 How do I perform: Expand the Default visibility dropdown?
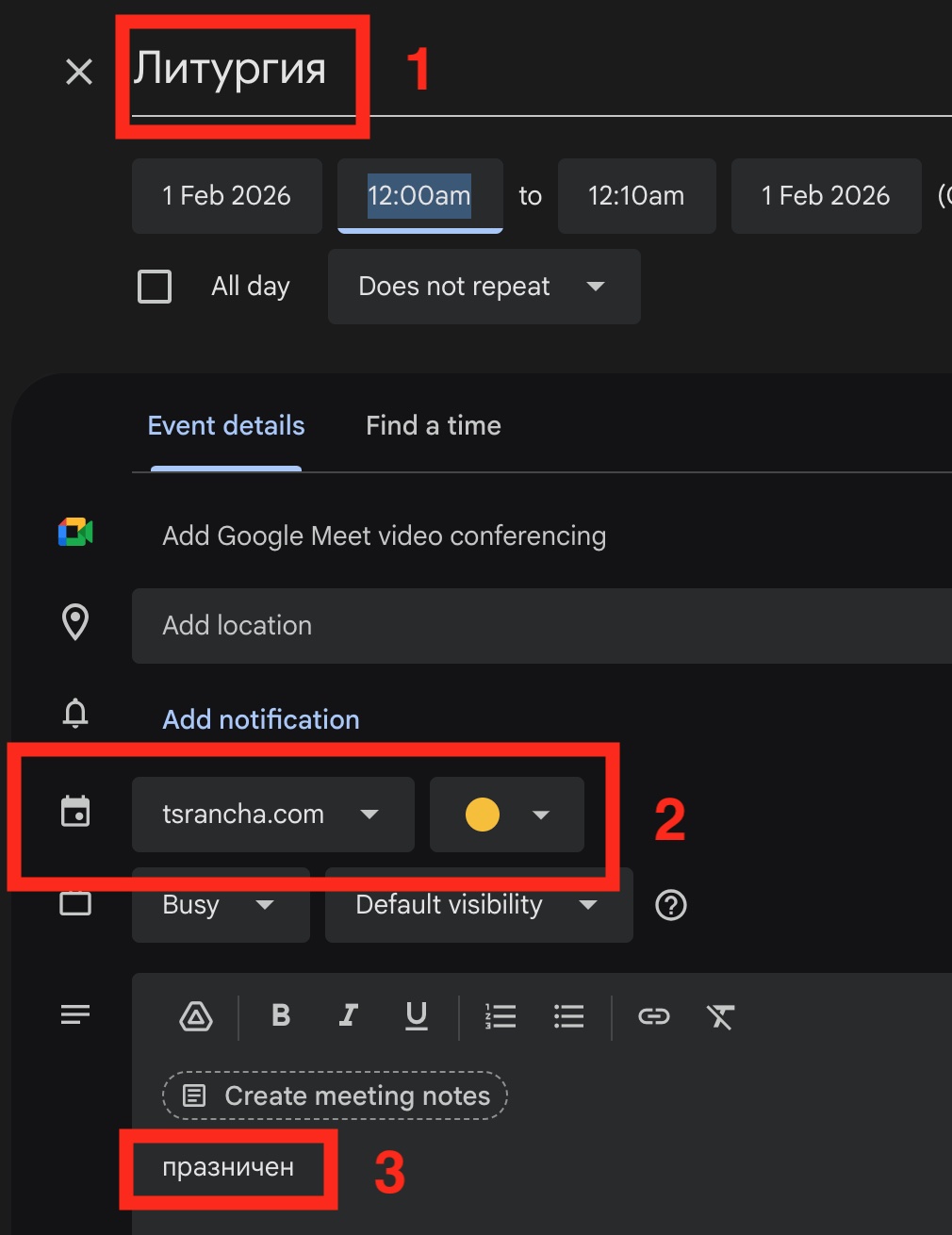point(478,905)
